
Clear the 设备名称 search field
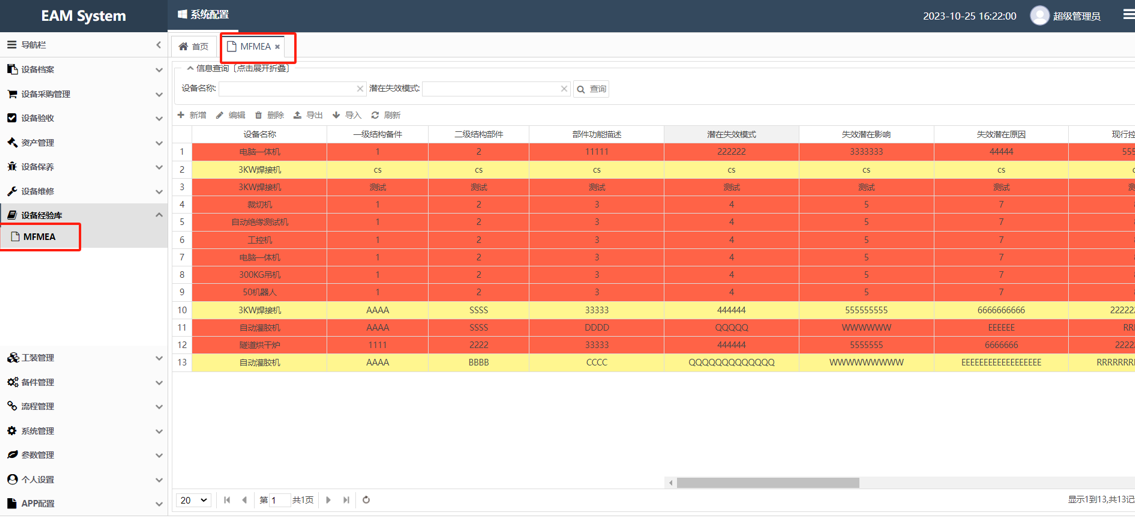[x=360, y=89]
